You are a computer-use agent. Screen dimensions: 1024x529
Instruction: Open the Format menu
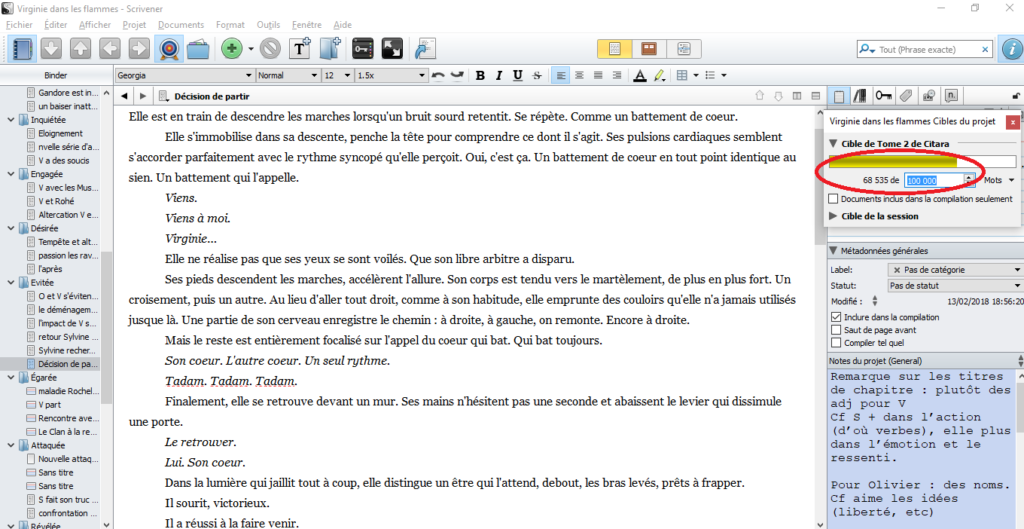[x=230, y=25]
